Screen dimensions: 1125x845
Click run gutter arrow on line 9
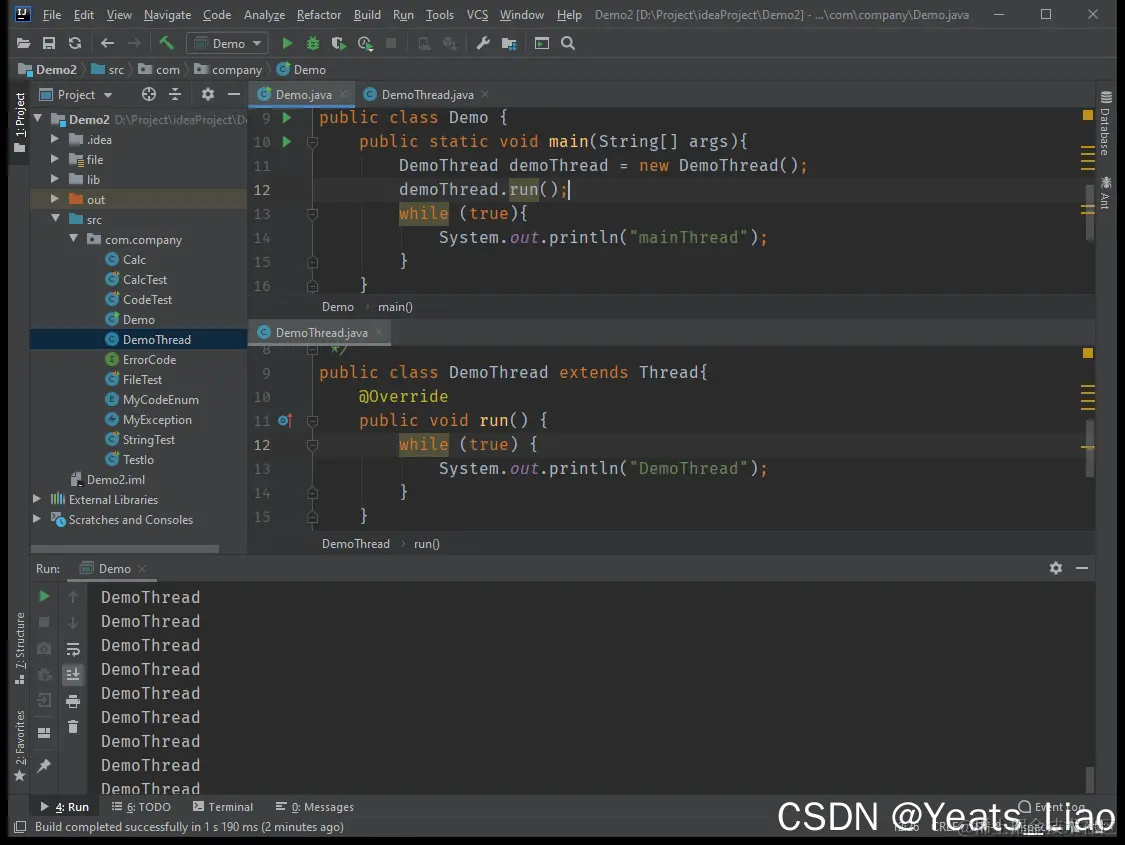point(287,118)
